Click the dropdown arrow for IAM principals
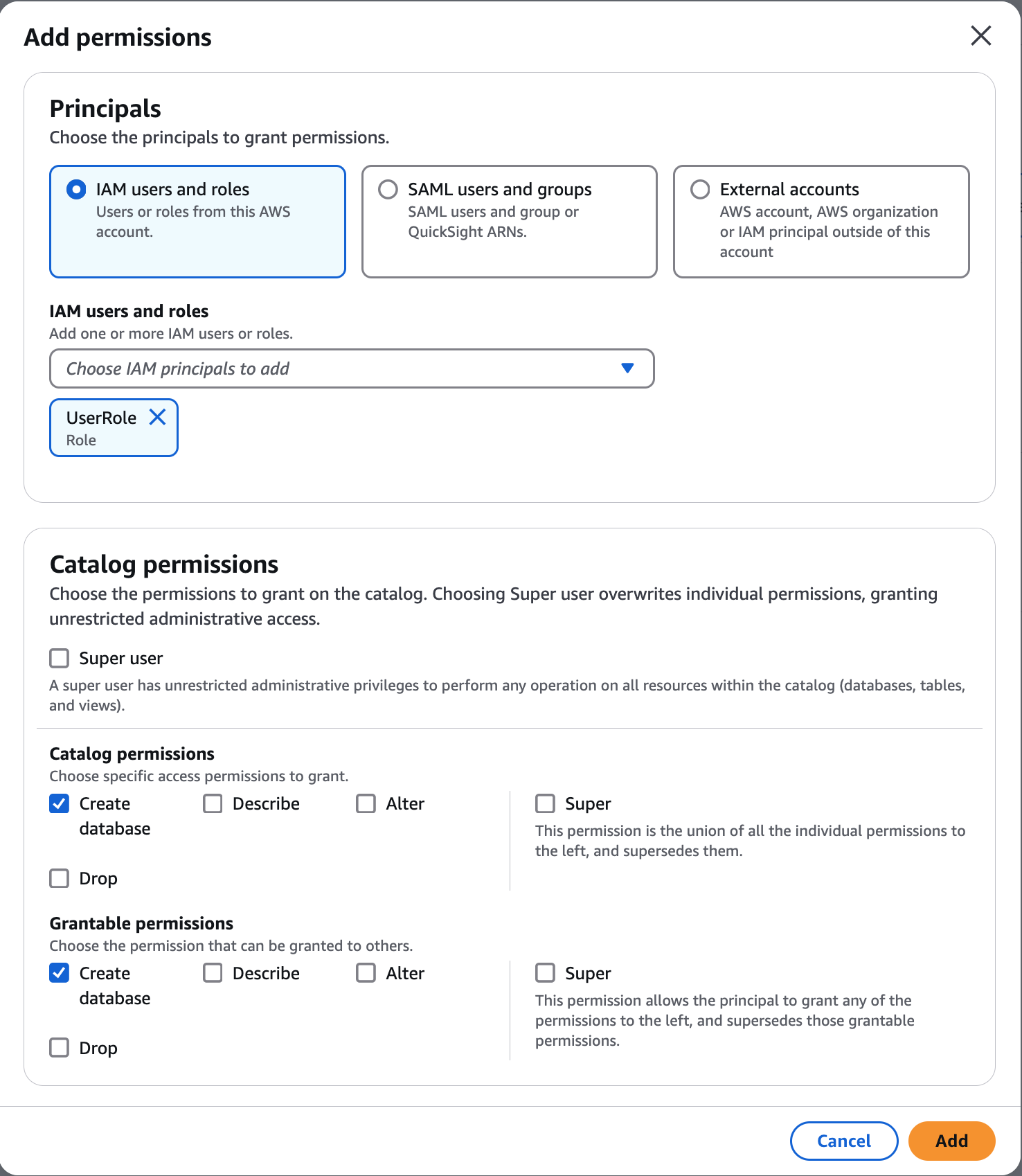1022x1176 pixels. (x=627, y=368)
